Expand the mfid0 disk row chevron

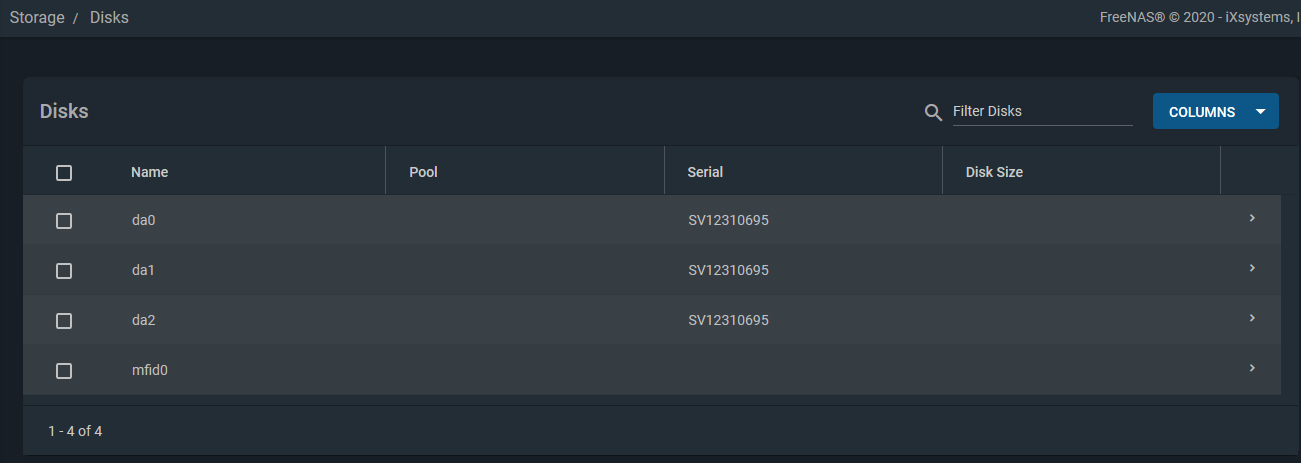[1252, 368]
